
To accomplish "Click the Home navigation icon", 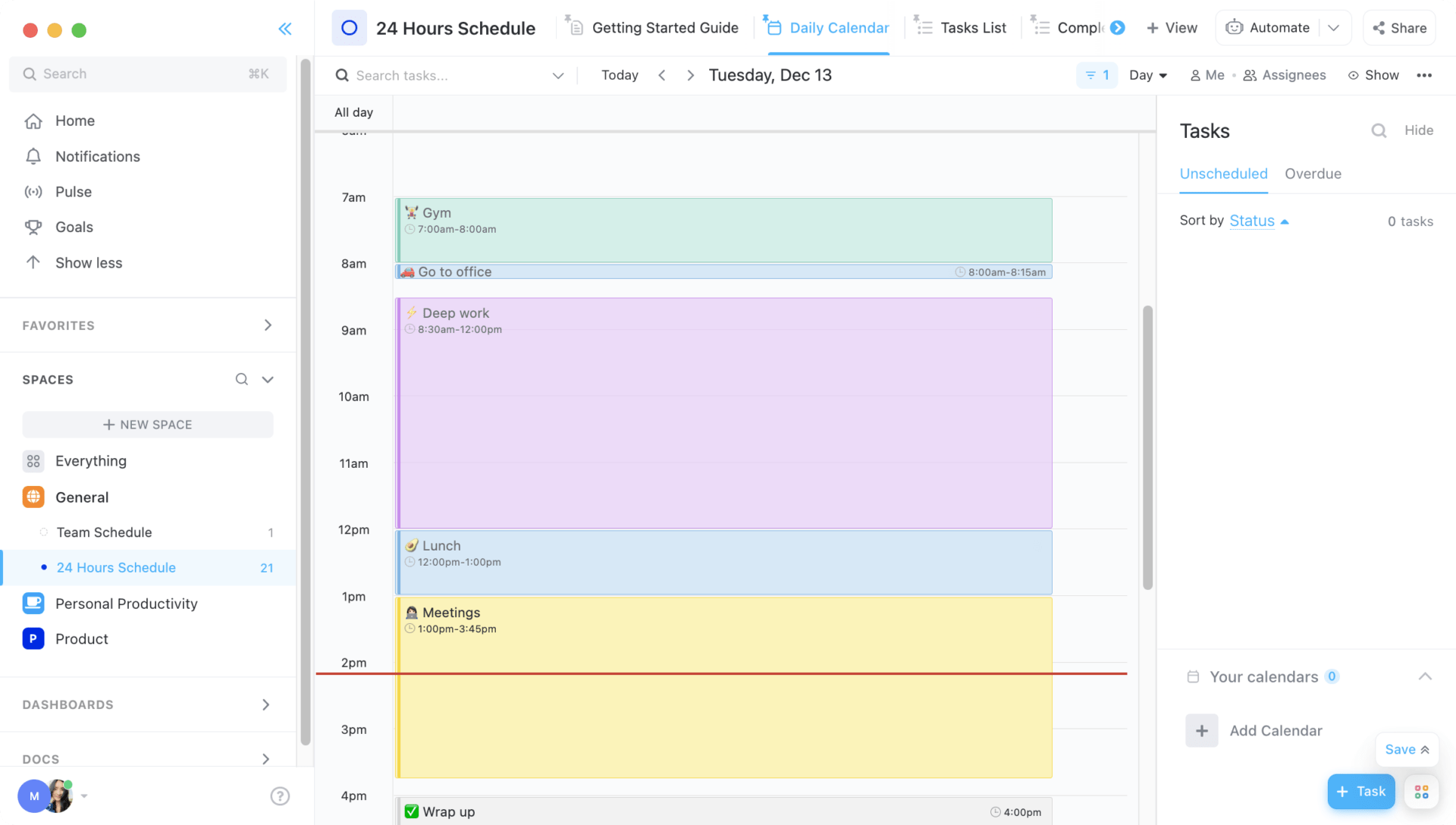I will pyautogui.click(x=33, y=120).
